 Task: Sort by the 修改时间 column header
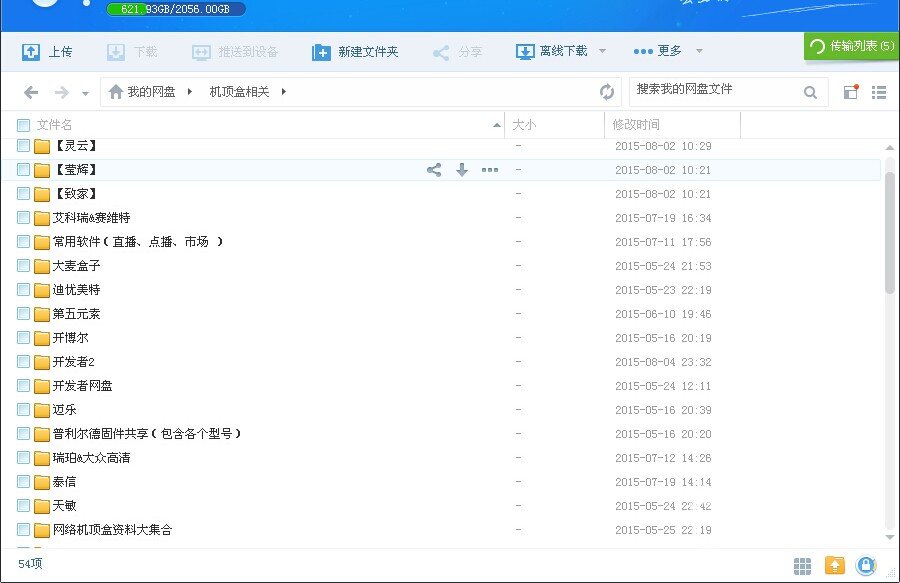[636, 125]
